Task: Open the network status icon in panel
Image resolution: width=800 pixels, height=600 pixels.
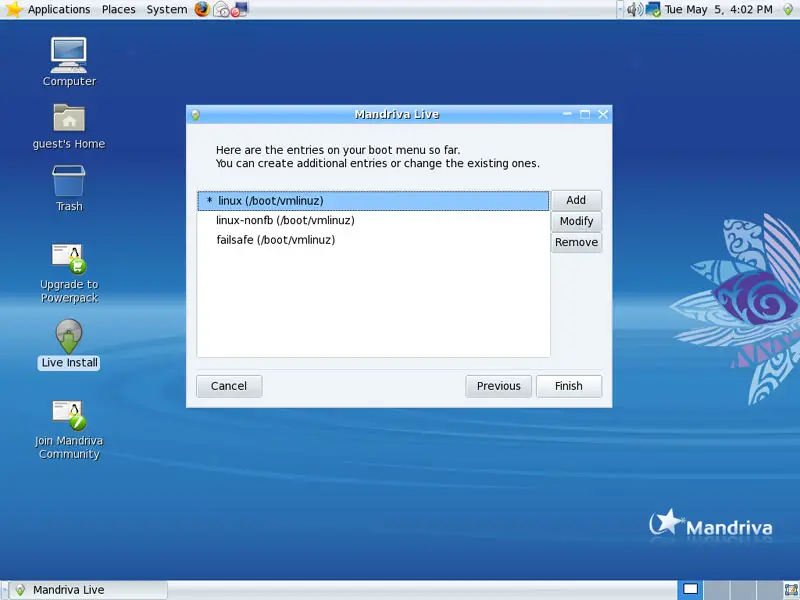Action: point(653,9)
